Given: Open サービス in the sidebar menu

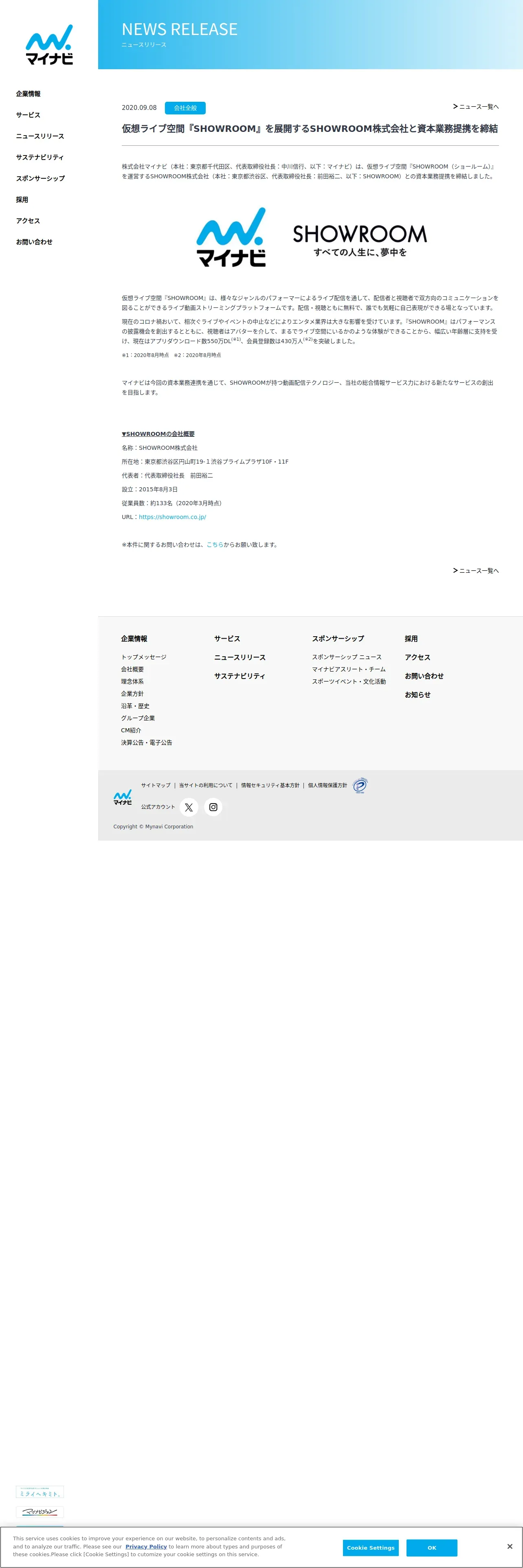Looking at the screenshot, I should pyautogui.click(x=28, y=115).
